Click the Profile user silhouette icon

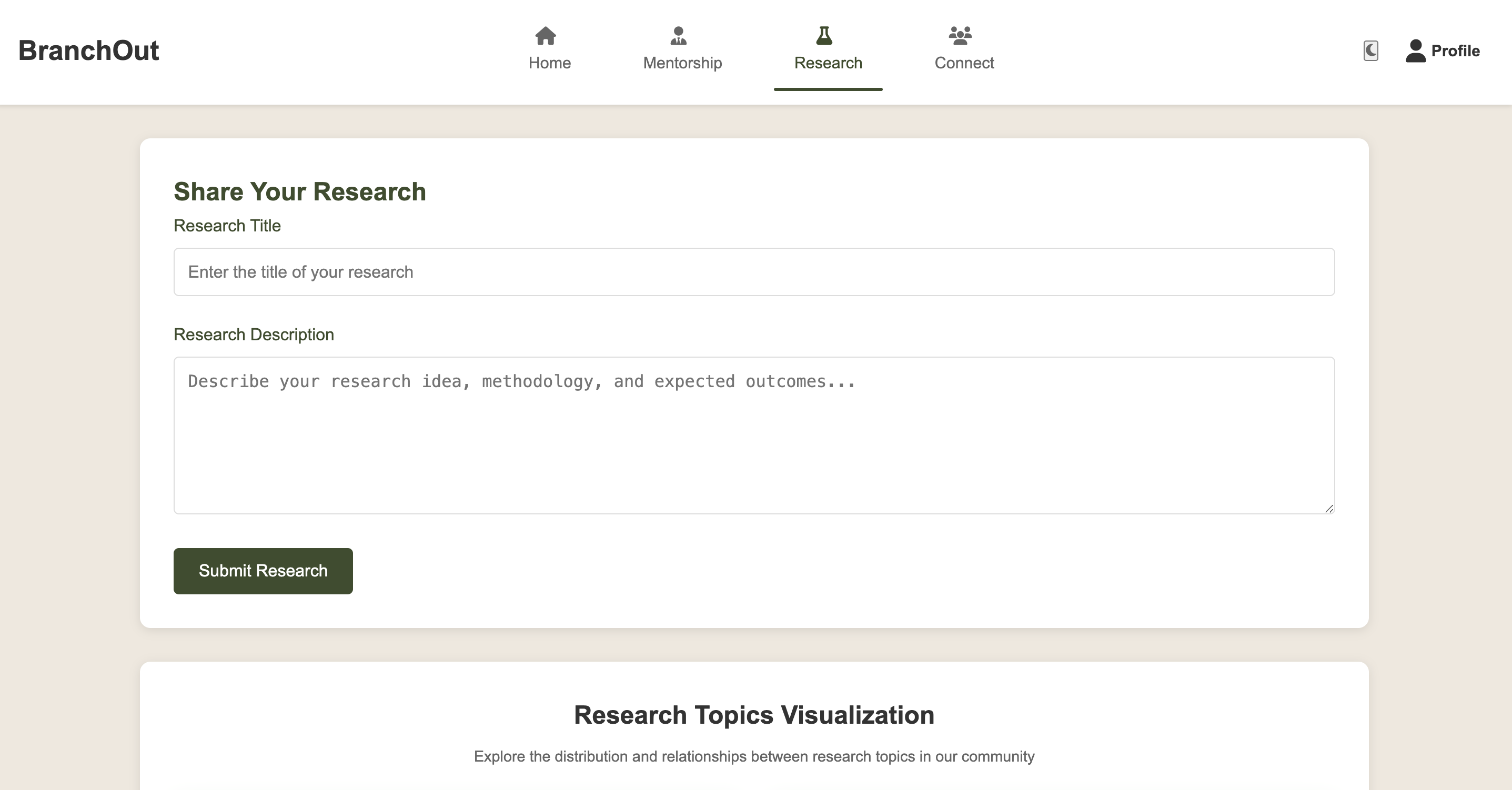point(1415,50)
